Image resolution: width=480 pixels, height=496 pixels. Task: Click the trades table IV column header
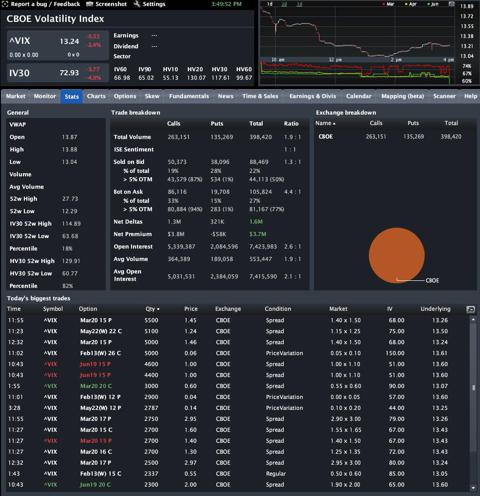pyautogui.click(x=389, y=309)
